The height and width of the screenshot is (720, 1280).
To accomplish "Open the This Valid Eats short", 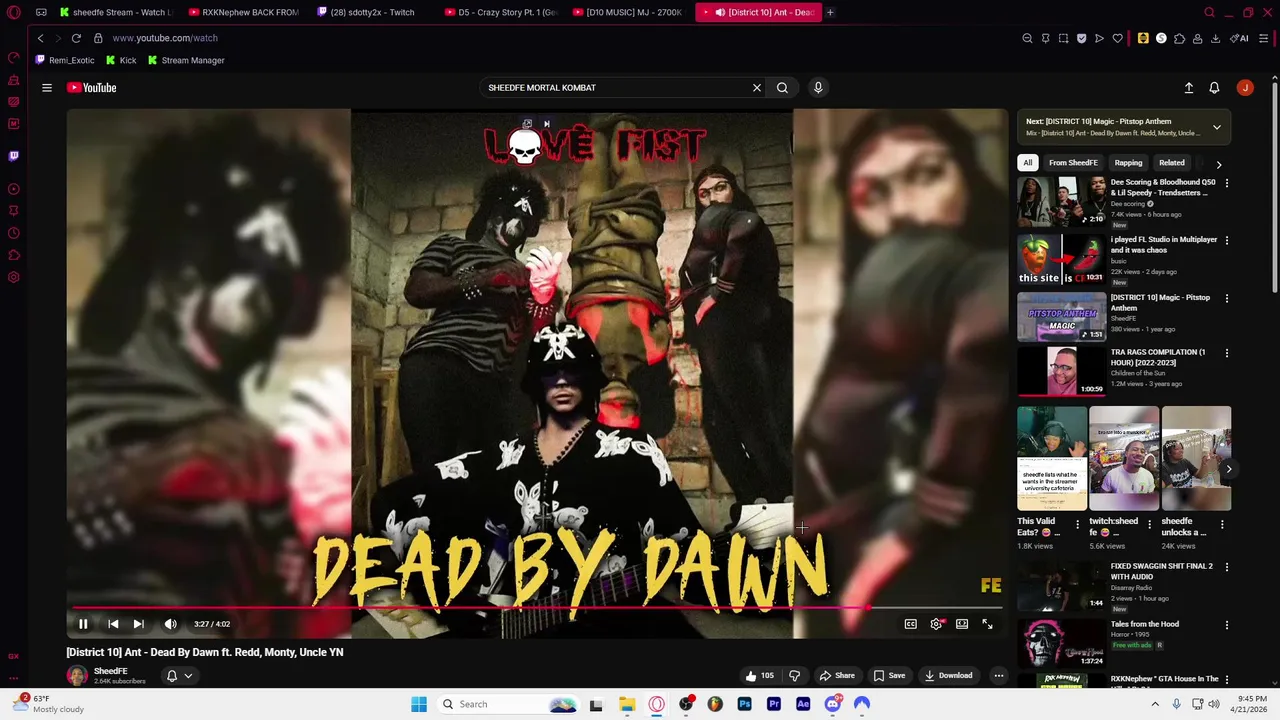I will click(x=1052, y=459).
